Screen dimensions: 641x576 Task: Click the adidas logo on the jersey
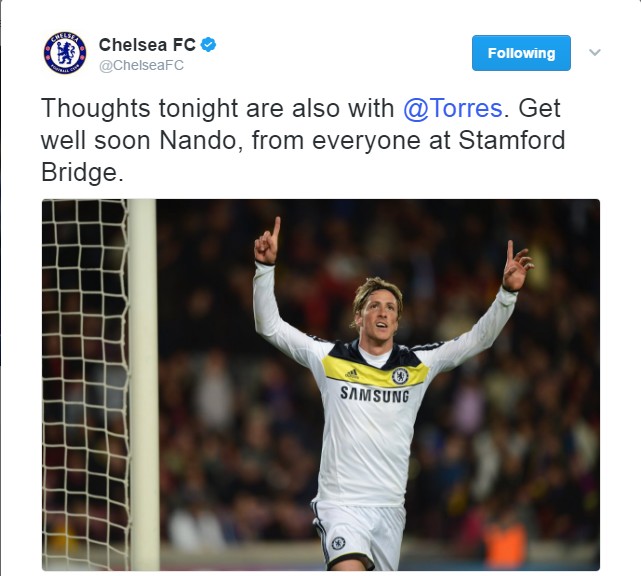click(x=352, y=374)
